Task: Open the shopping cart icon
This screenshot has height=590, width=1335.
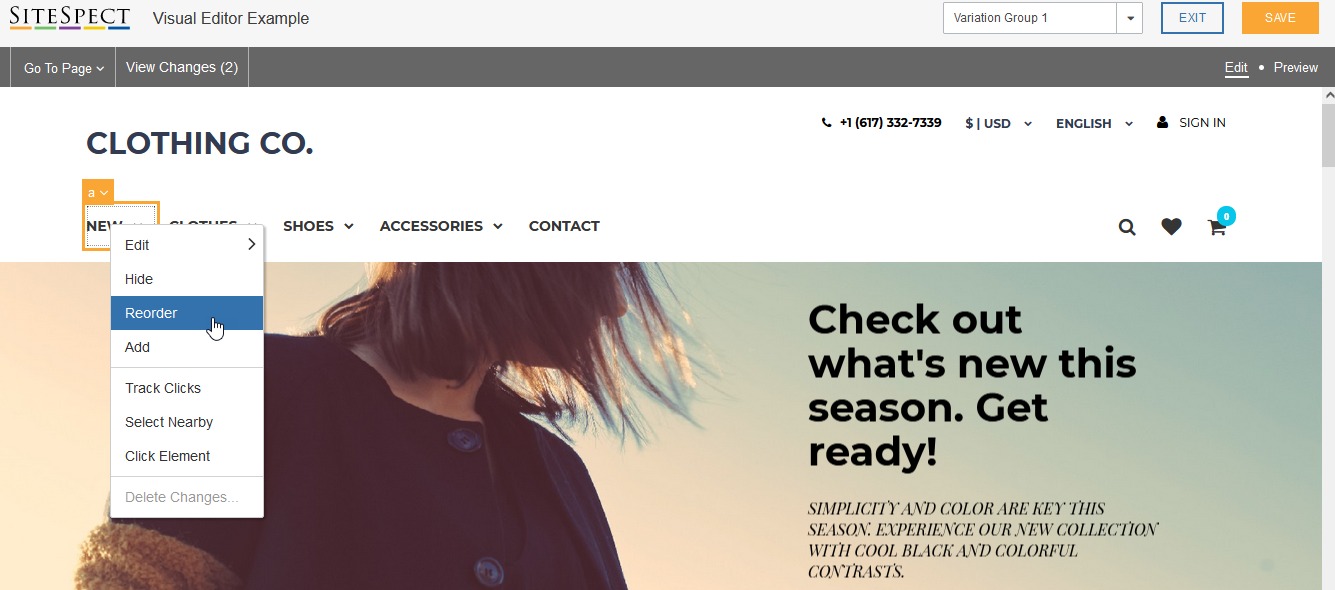Action: point(1217,227)
